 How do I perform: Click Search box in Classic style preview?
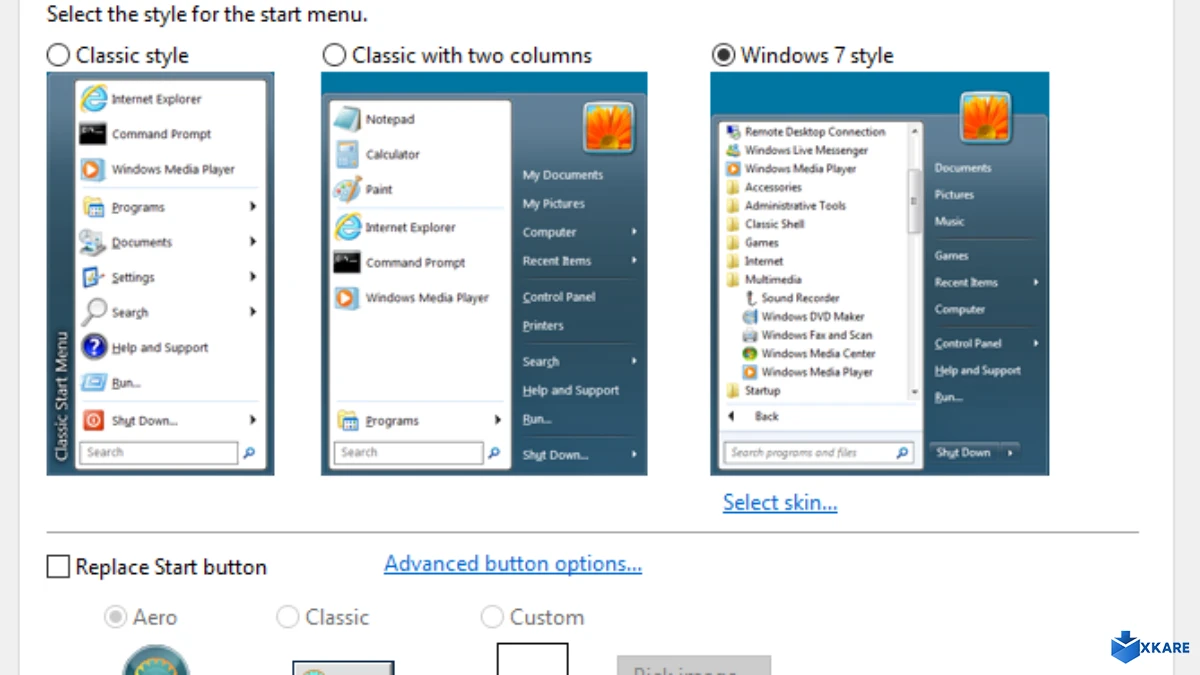[160, 452]
